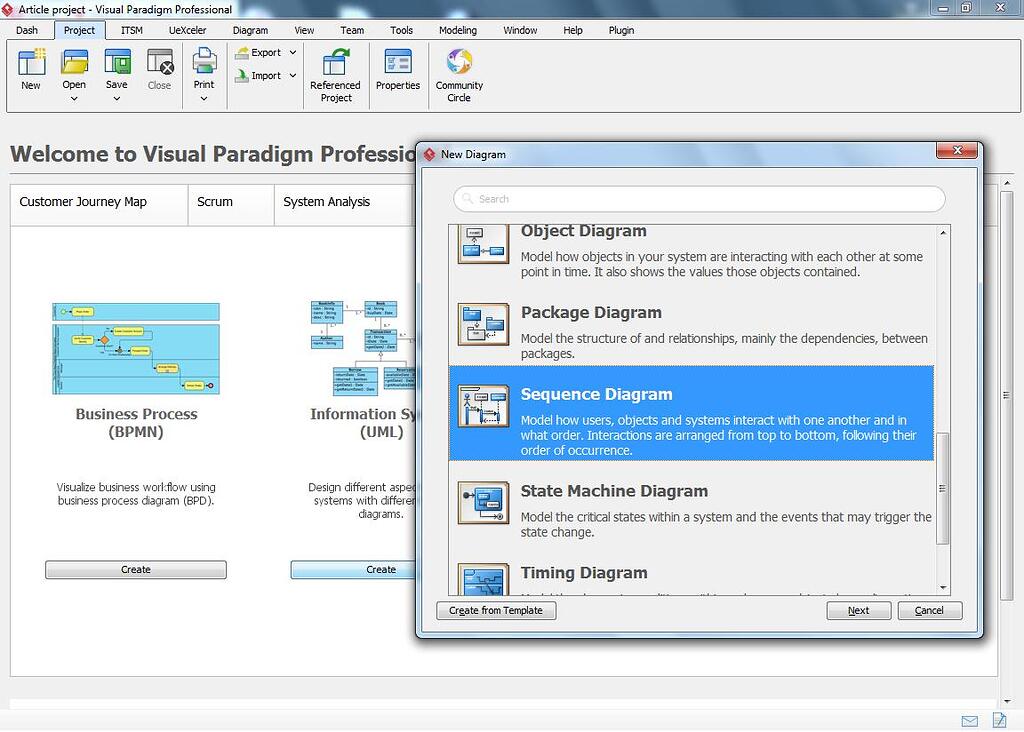This screenshot has width=1024, height=732.
Task: Click the Create from Template button
Action: [496, 610]
